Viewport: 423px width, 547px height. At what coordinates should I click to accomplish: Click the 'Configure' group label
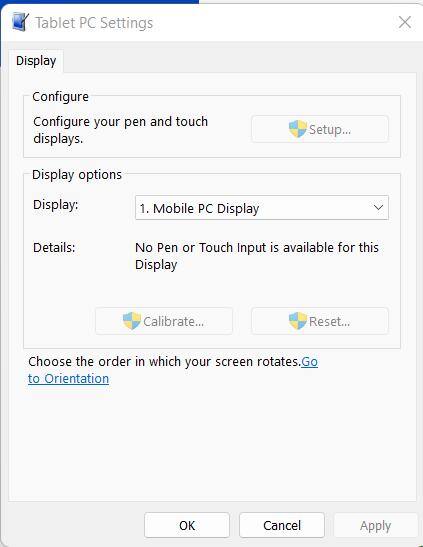(x=60, y=97)
